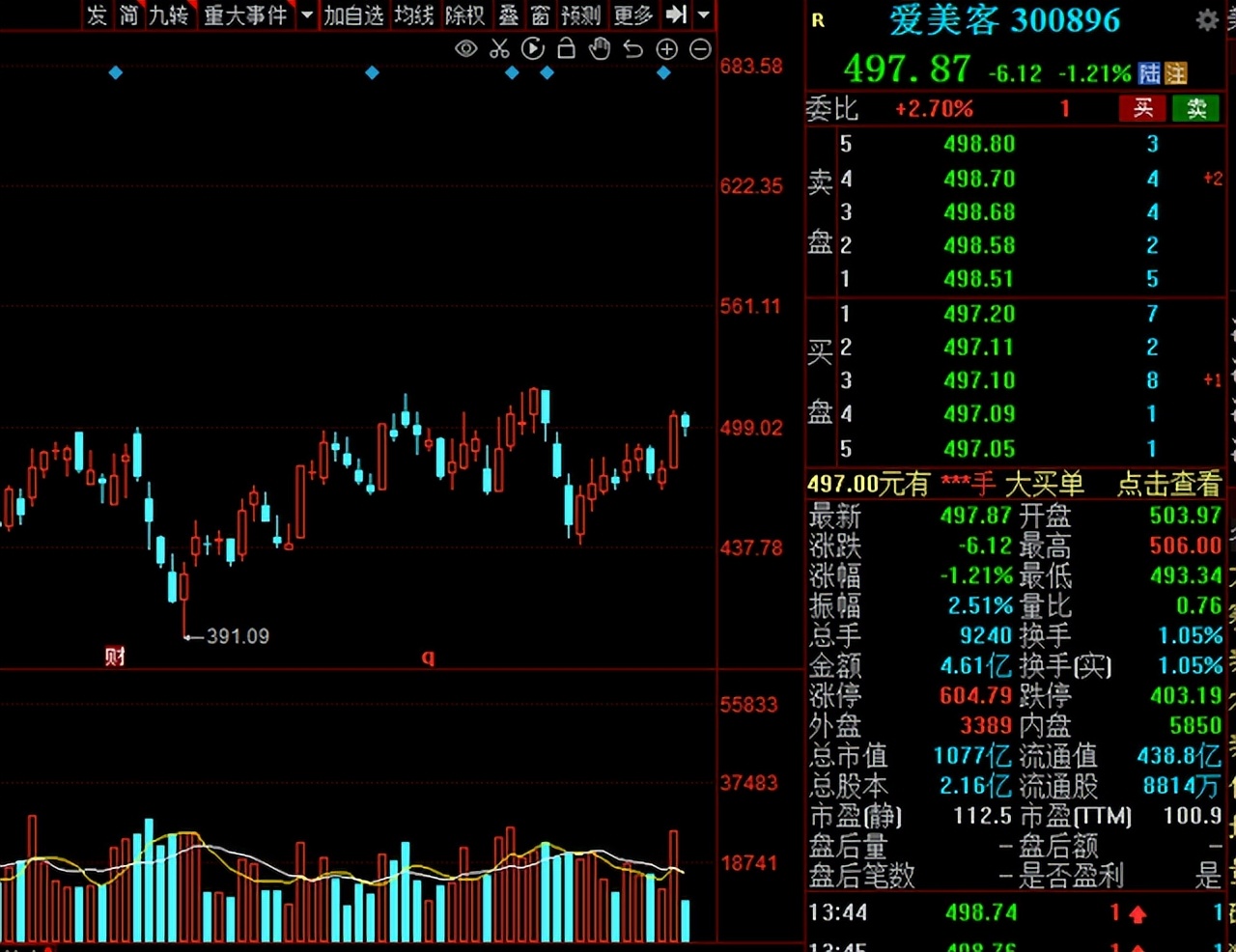Click sell level 3 price 498.68
Viewport: 1236px width, 952px height.
[x=979, y=211]
